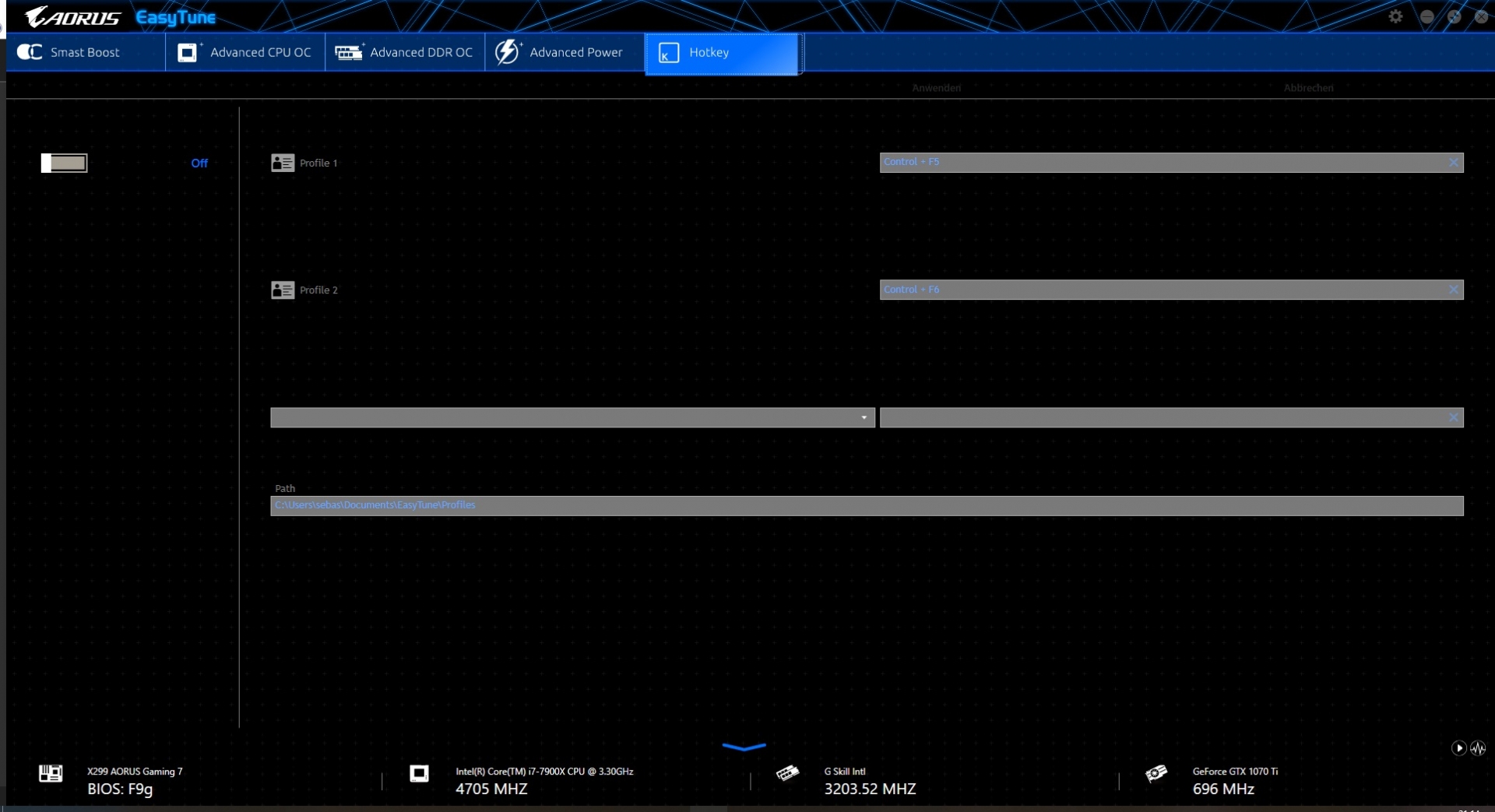Toggle the hotkey Off switch

[64, 163]
